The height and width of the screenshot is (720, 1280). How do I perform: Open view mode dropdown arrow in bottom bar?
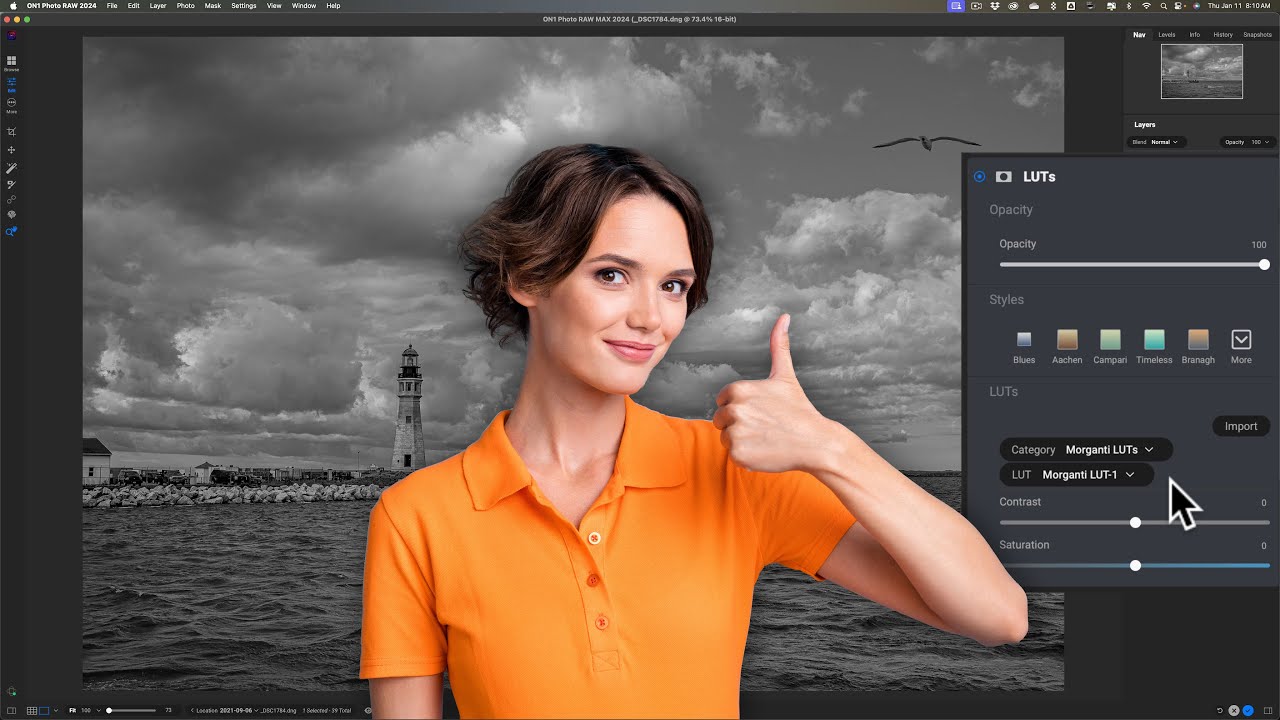click(56, 710)
